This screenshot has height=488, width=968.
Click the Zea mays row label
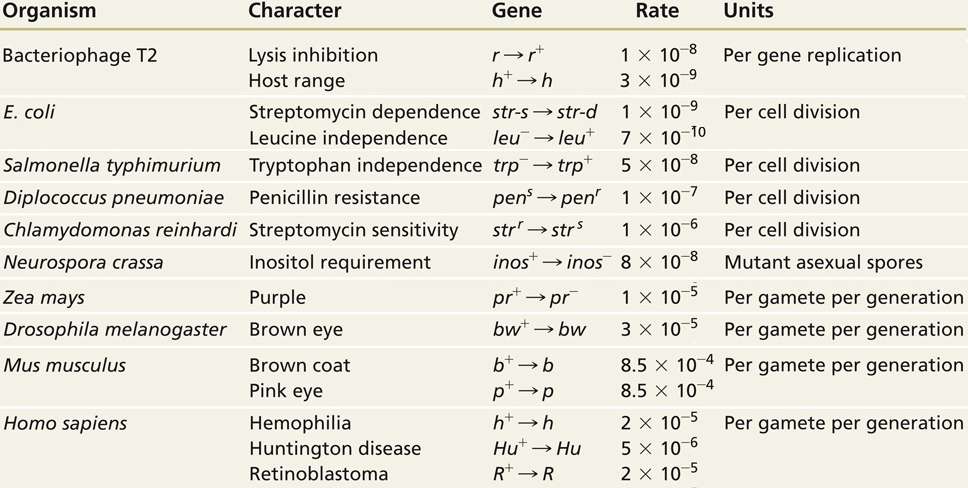[42, 297]
